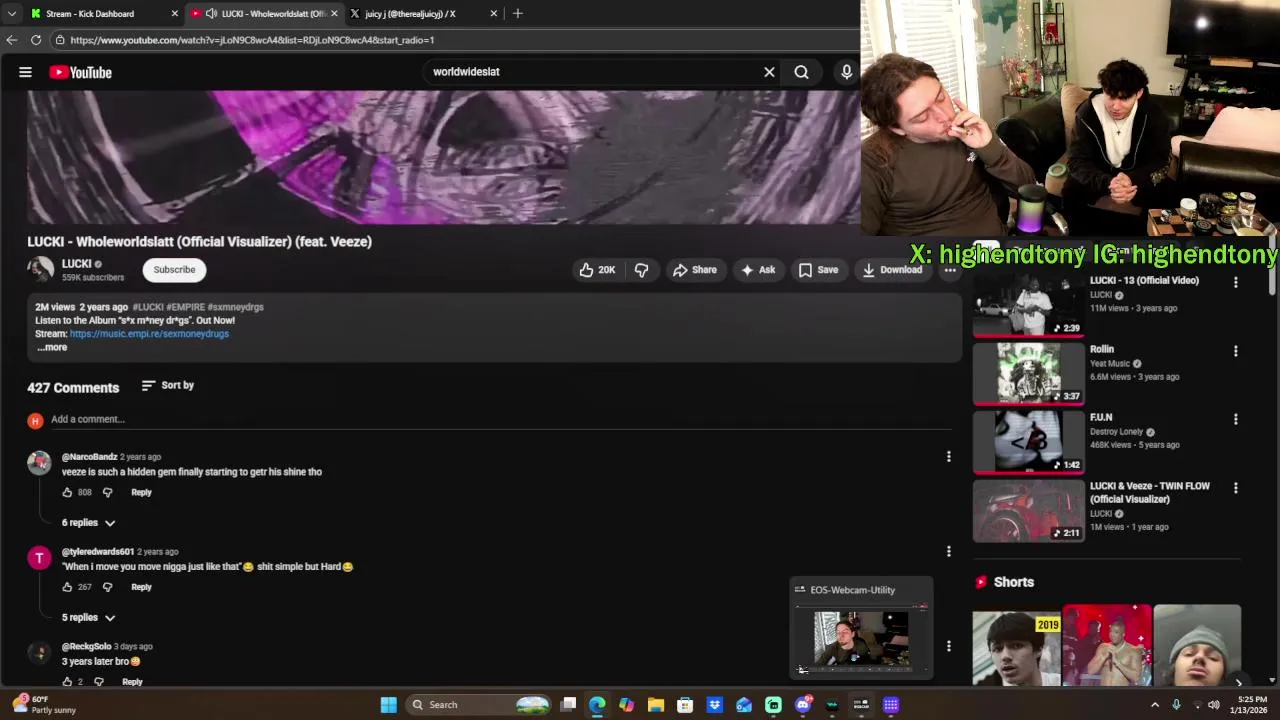Go to the YouTube home logo
Viewport: 1280px width, 720px height.
(x=80, y=72)
